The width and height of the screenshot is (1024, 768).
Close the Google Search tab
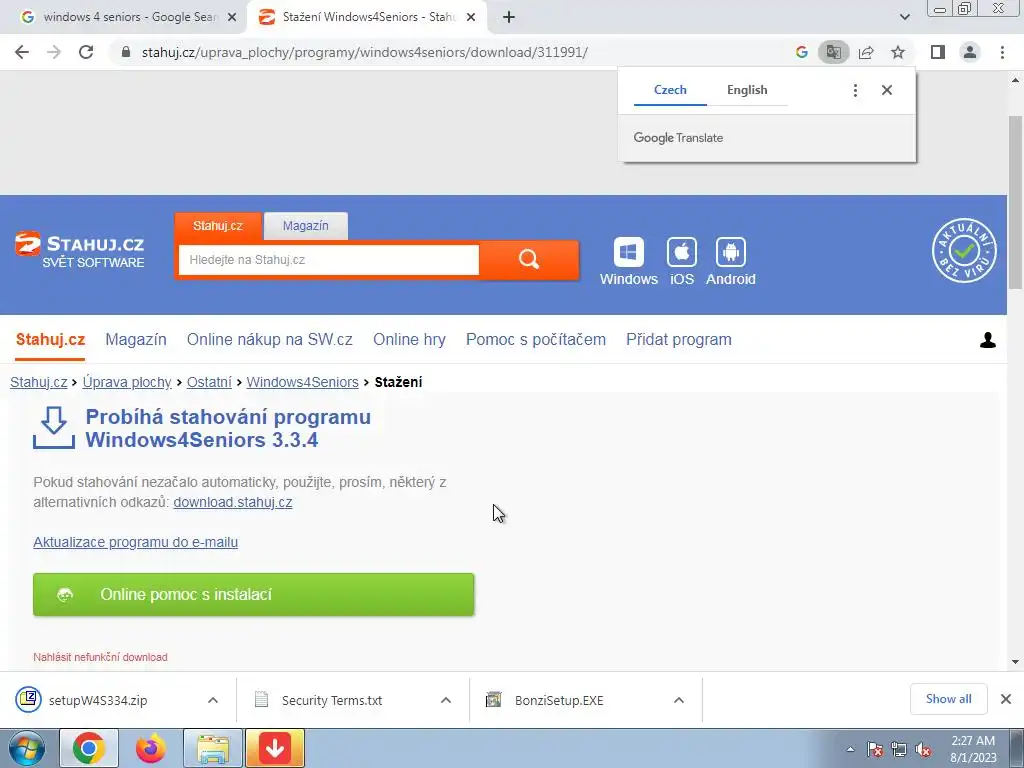(x=231, y=17)
